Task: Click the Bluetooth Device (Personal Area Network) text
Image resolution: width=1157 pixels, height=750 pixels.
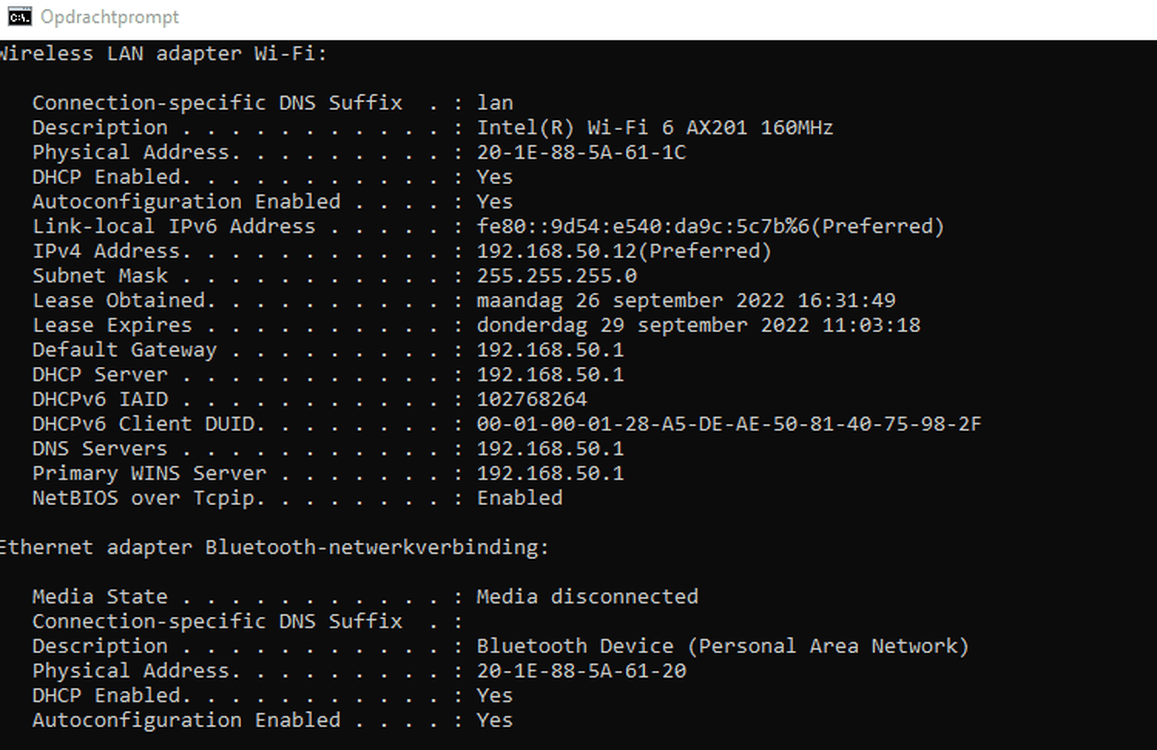Action: pyautogui.click(x=722, y=646)
